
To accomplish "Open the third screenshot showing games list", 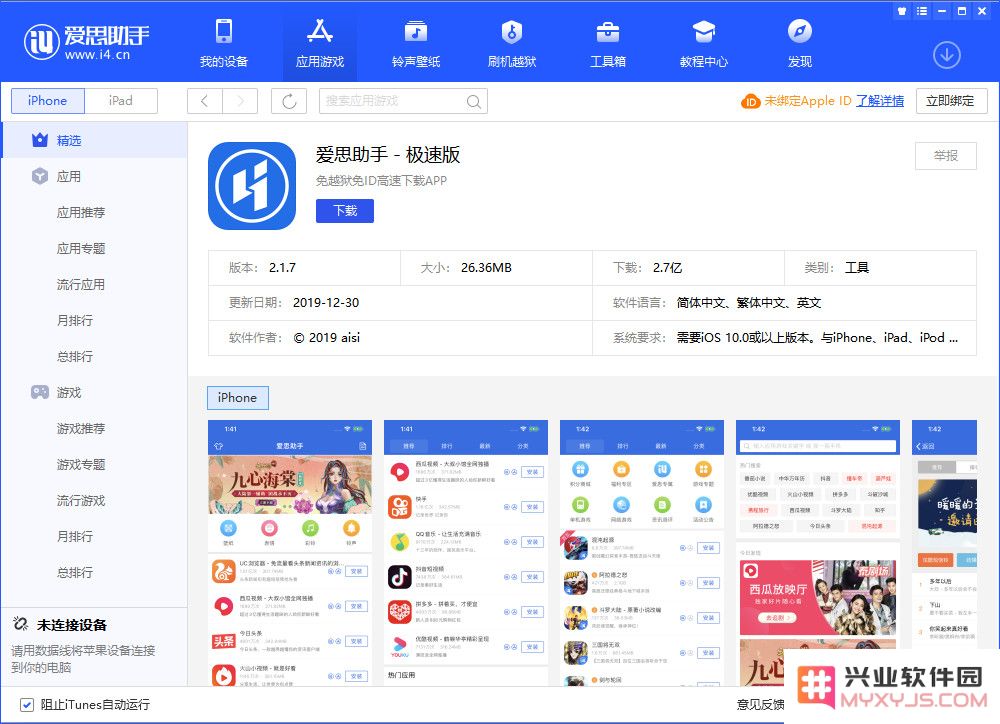I will coord(642,553).
